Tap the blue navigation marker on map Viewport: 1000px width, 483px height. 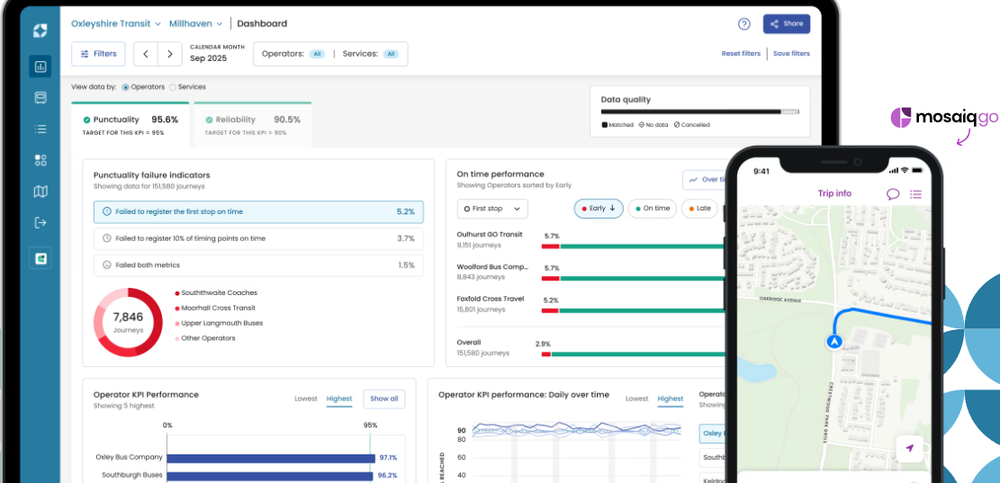click(834, 342)
